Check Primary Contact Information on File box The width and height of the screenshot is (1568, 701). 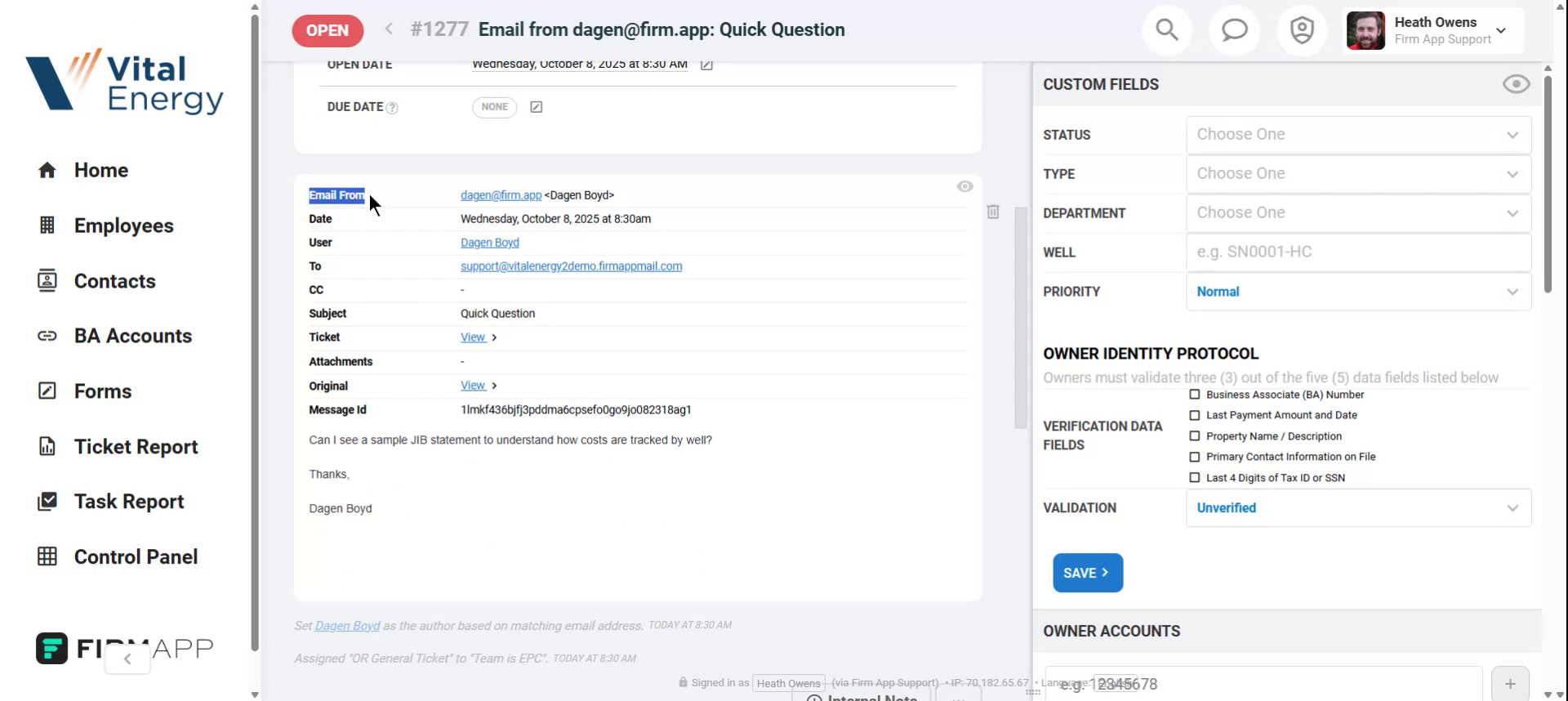click(1195, 457)
